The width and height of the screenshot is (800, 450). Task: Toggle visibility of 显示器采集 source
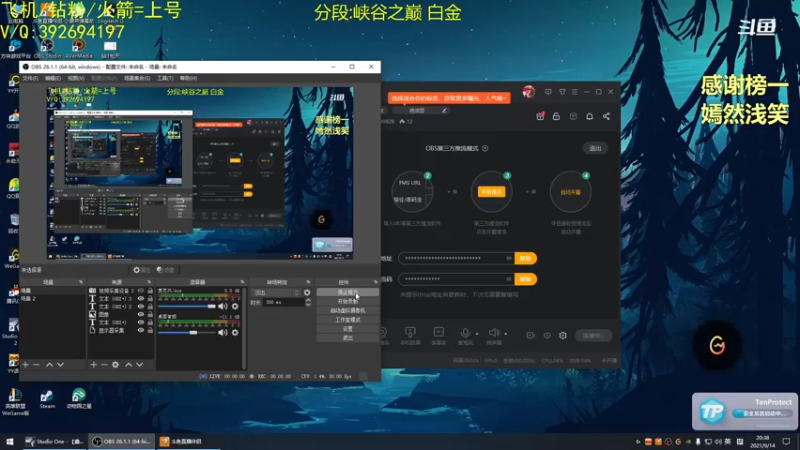pyautogui.click(x=141, y=330)
